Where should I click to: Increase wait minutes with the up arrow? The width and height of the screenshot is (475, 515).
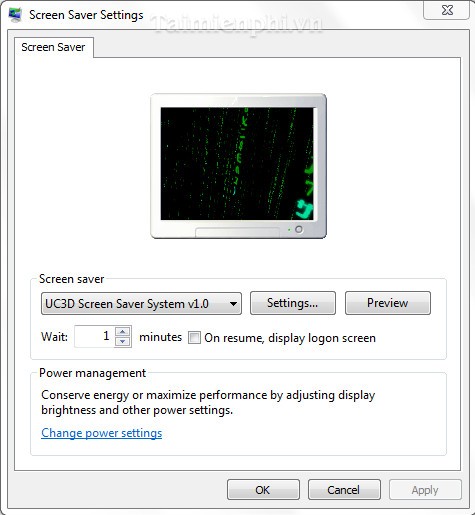coord(123,331)
